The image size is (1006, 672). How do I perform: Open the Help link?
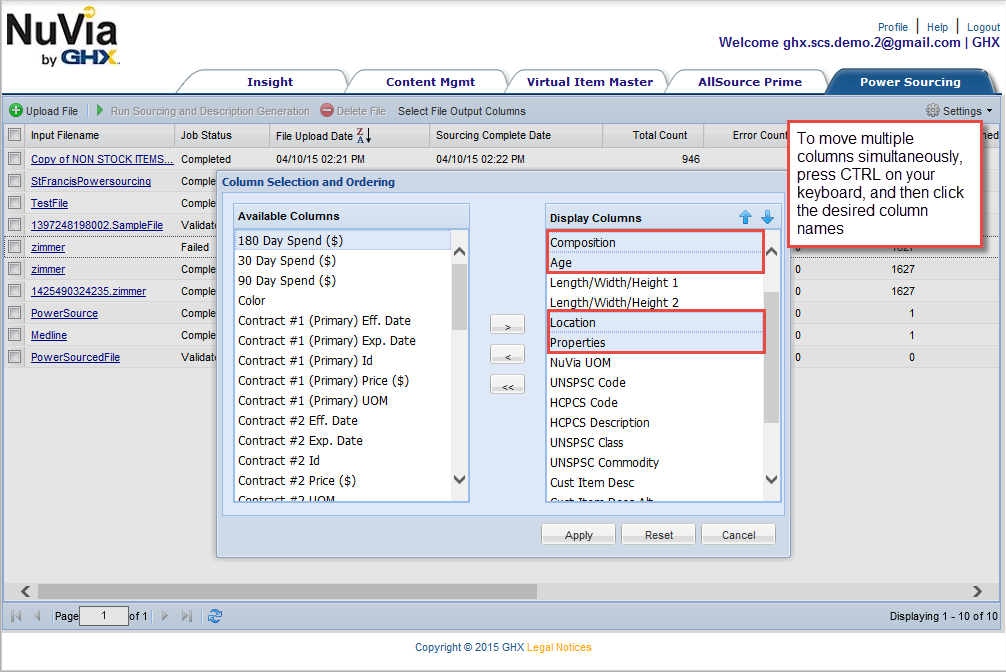point(937,27)
